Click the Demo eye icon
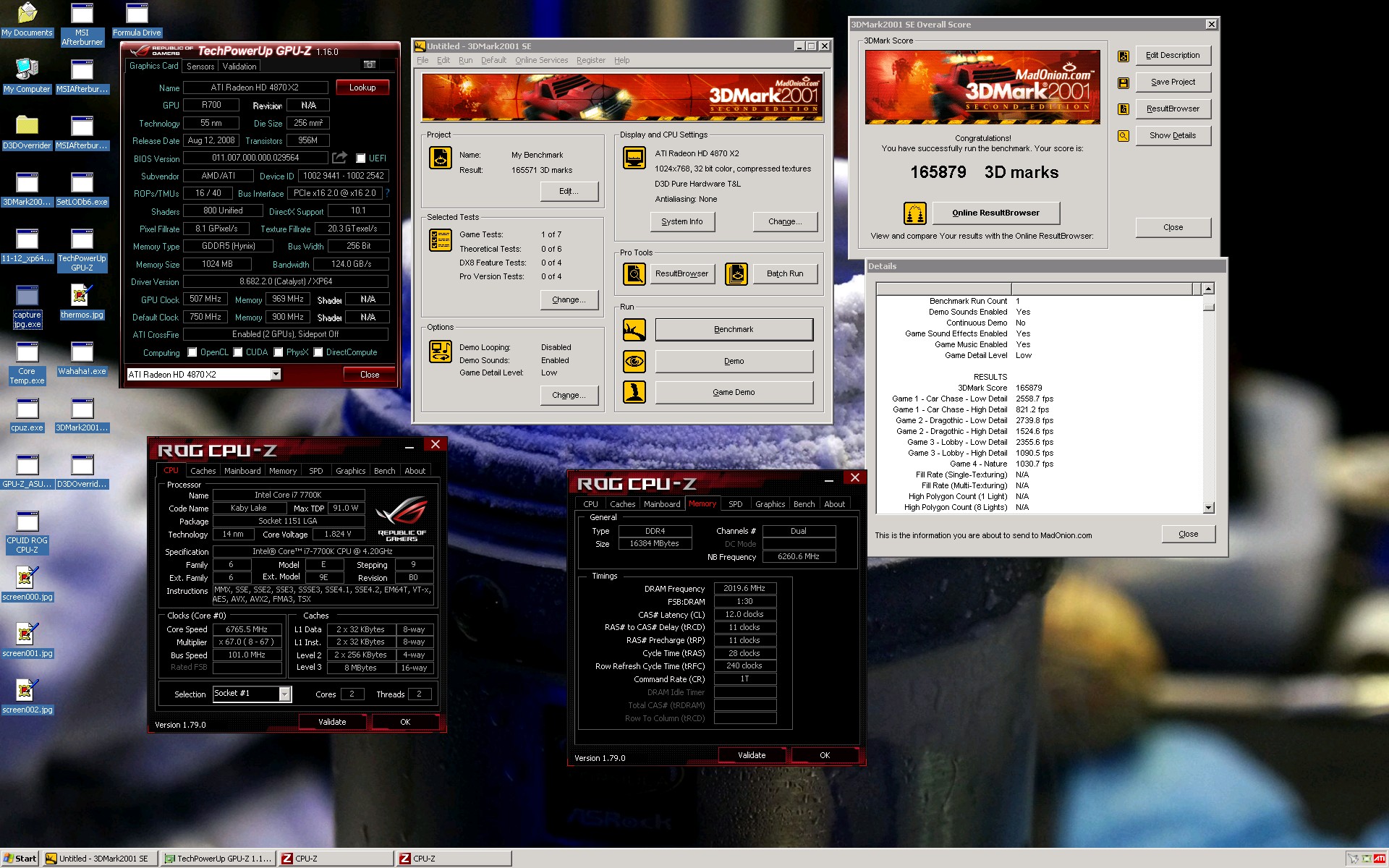 (x=634, y=361)
